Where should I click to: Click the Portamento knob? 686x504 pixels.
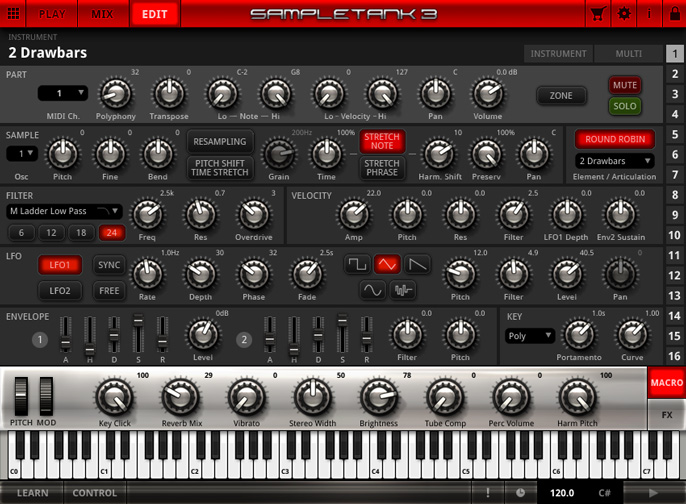click(x=579, y=335)
